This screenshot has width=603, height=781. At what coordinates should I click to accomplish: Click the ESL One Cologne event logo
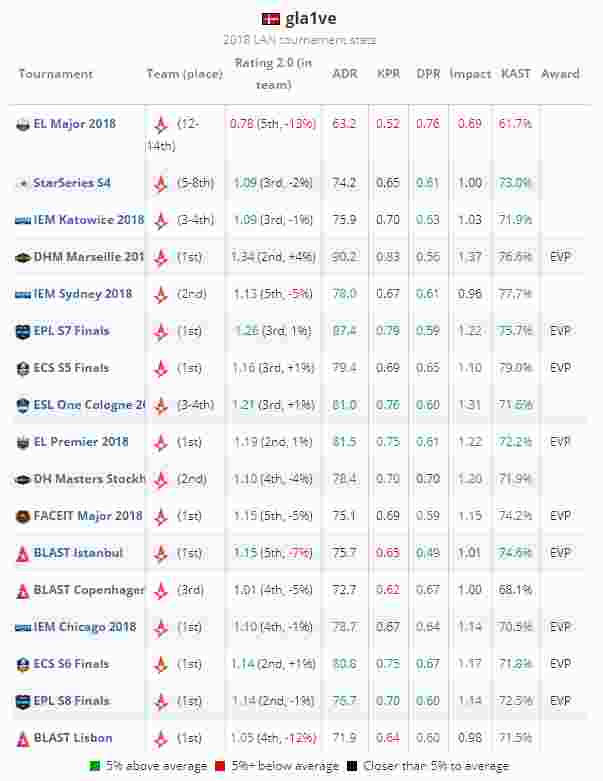click(x=23, y=405)
